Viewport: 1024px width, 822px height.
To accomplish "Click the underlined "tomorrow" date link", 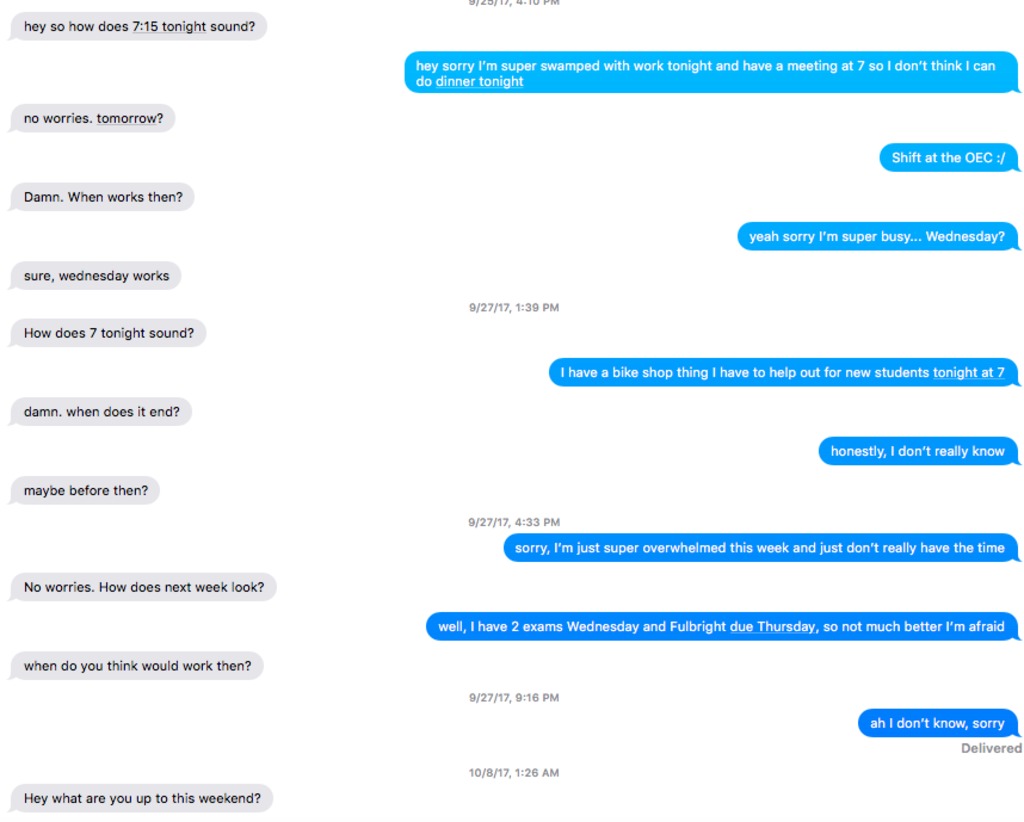I will 127,118.
